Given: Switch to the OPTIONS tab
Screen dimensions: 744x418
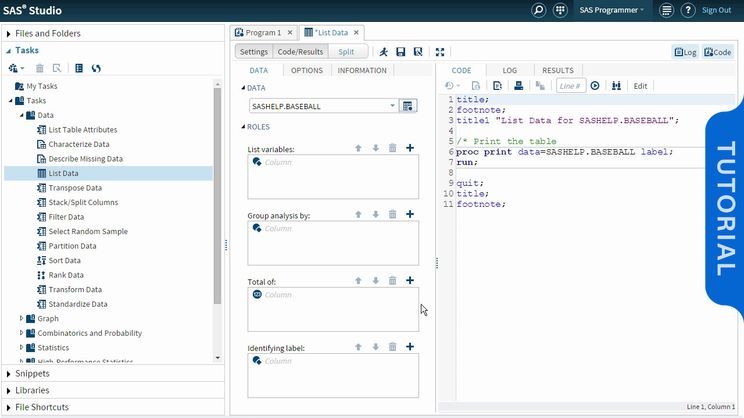Looking at the screenshot, I should (x=306, y=71).
